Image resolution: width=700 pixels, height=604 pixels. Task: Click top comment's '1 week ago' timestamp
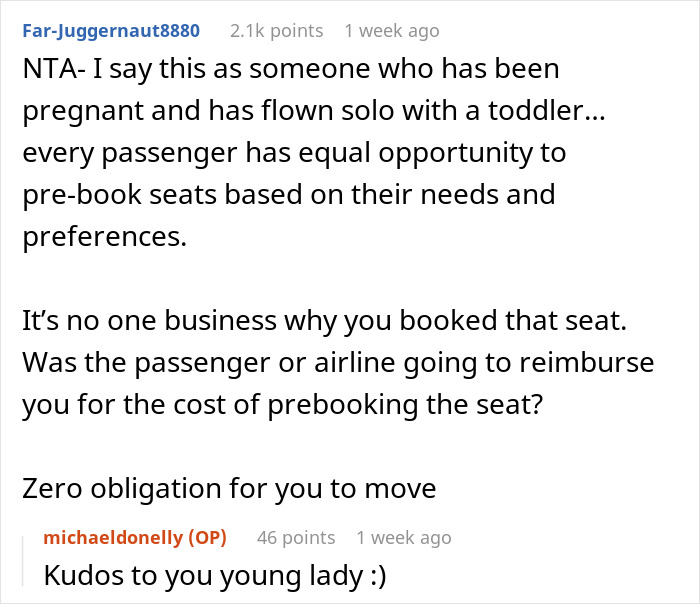pos(391,31)
